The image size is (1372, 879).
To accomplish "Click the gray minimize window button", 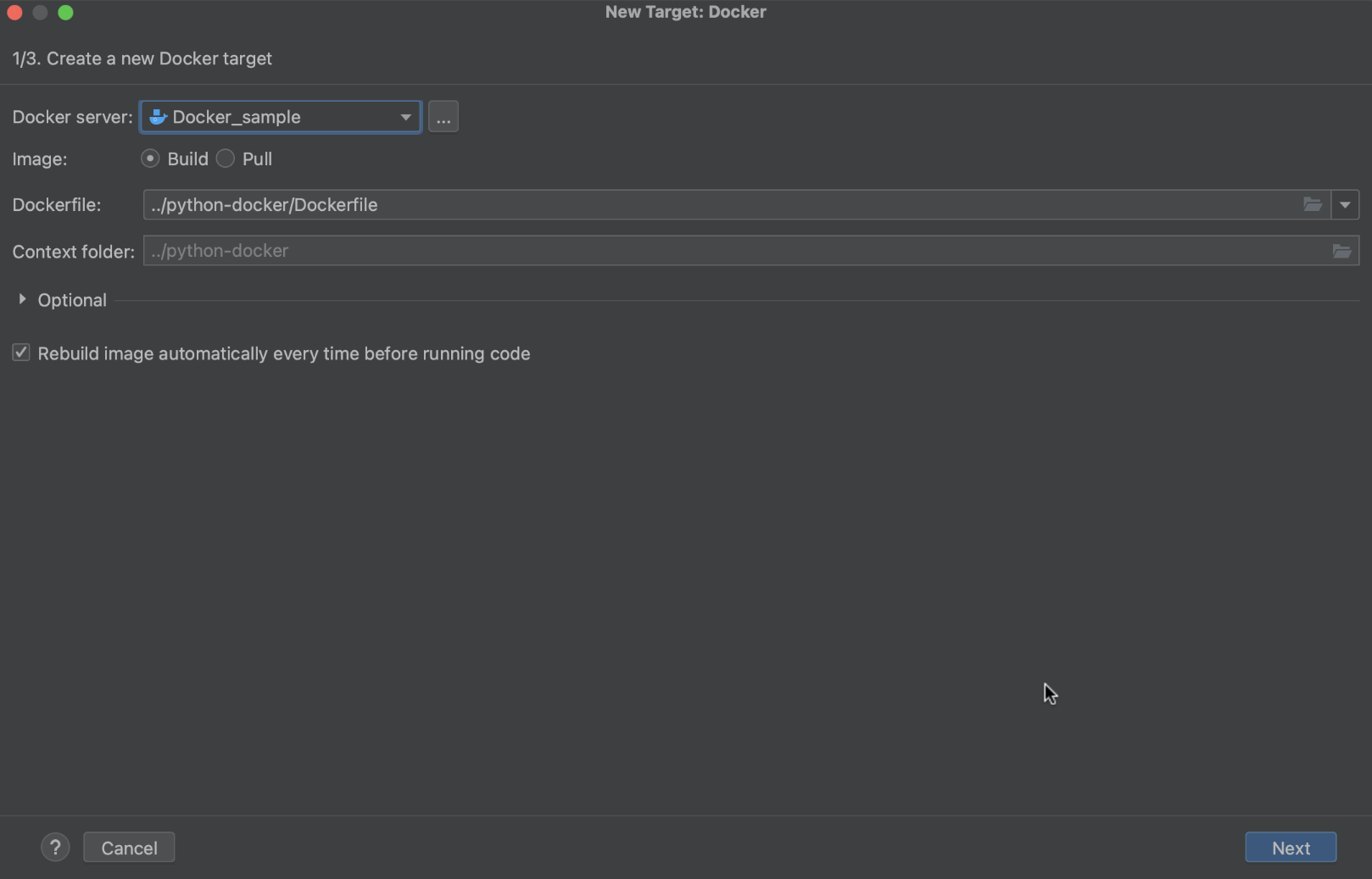I will (x=40, y=13).
